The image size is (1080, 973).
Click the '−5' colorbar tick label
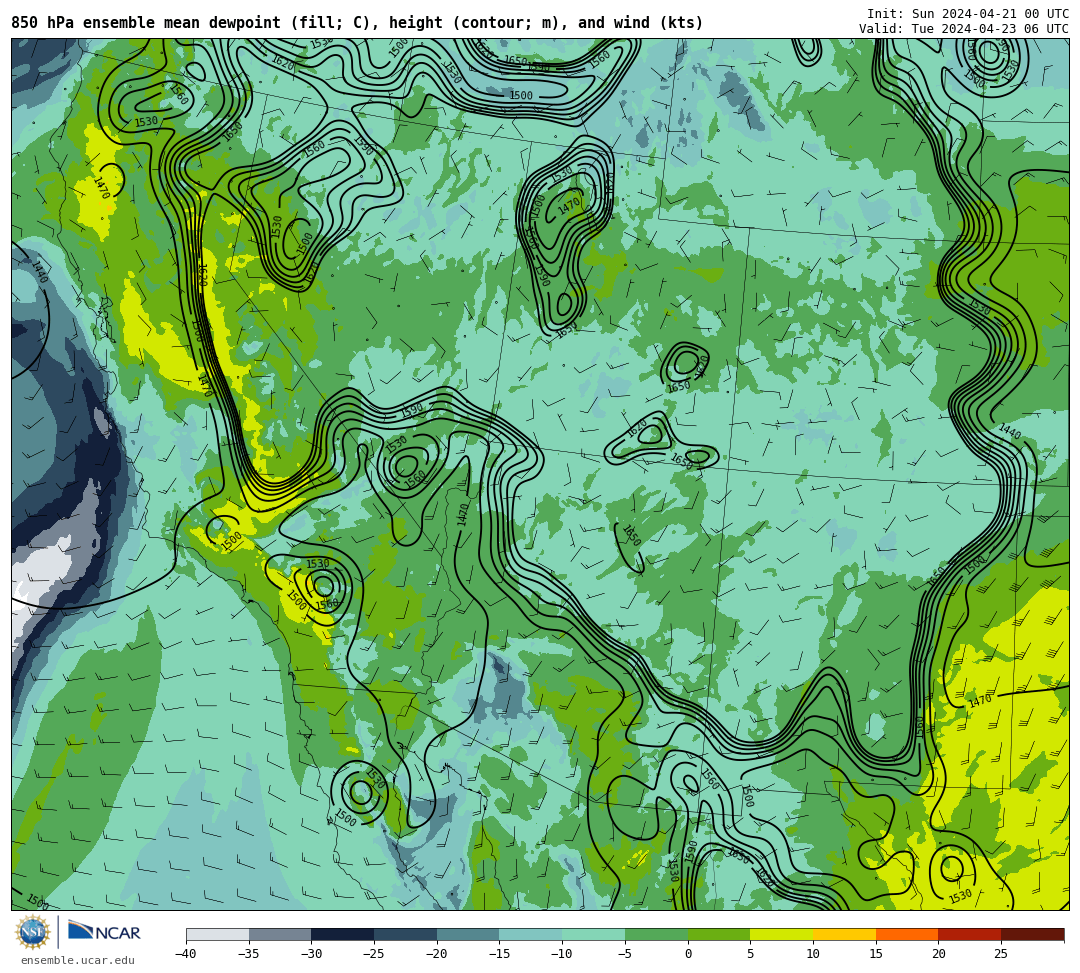624,954
